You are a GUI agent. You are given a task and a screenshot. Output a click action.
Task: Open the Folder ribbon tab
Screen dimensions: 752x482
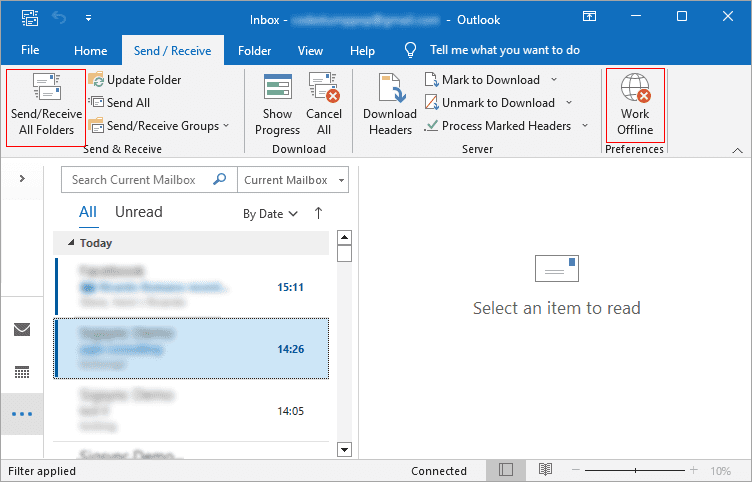pyautogui.click(x=254, y=50)
